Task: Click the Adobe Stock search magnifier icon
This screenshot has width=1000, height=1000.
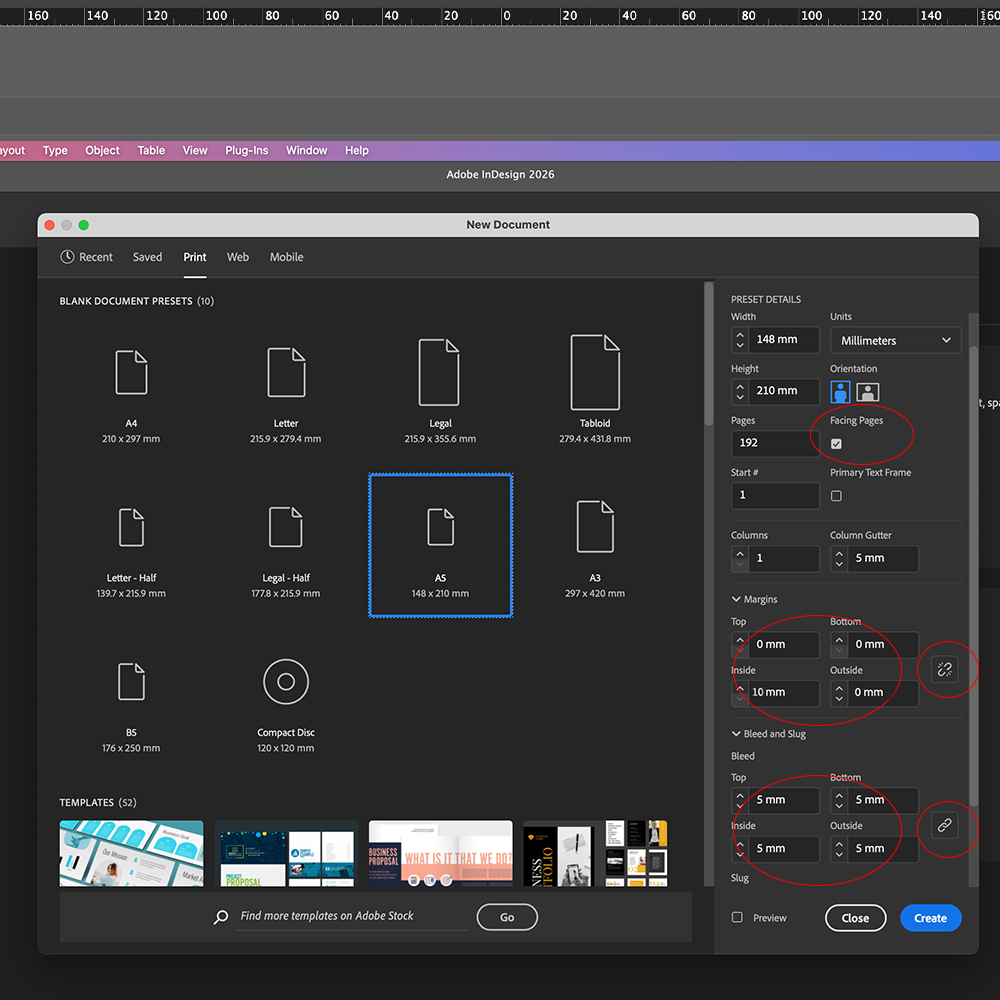Action: tap(221, 917)
